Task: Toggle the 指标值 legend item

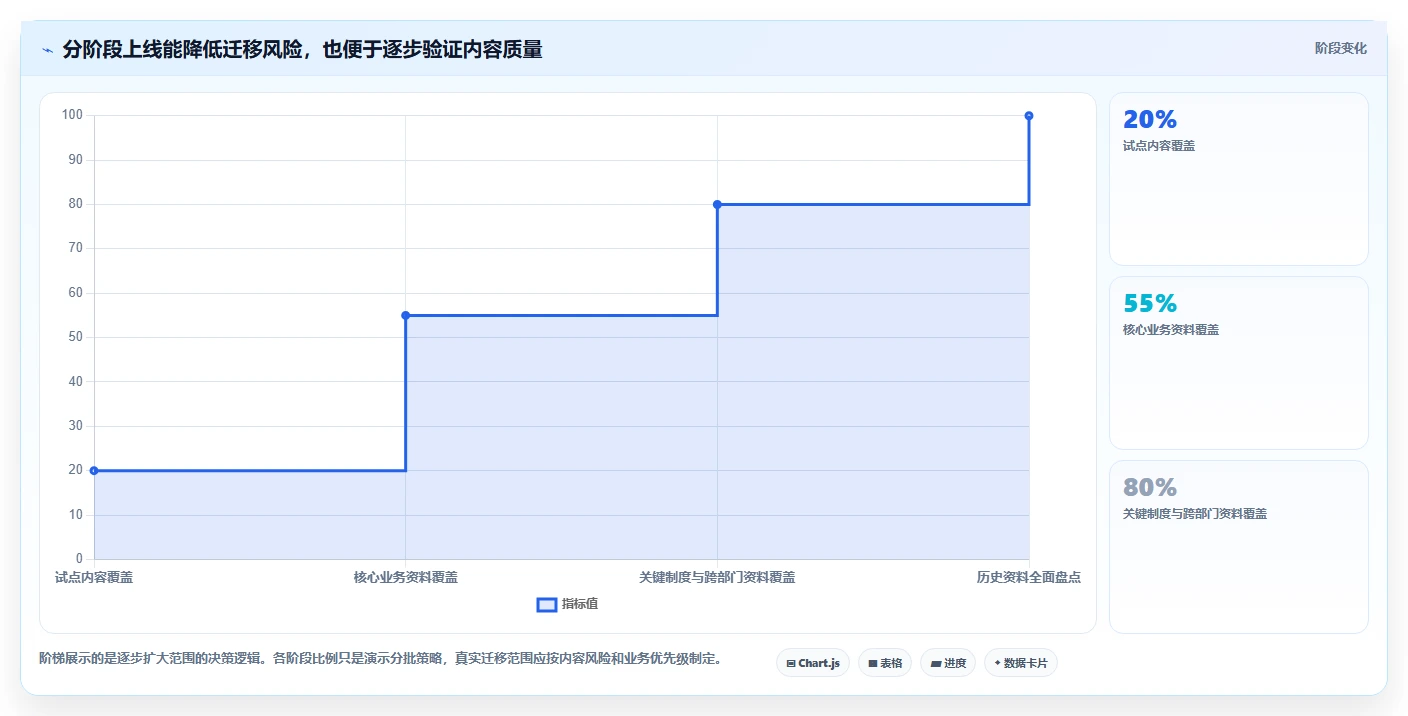Action: [568, 604]
